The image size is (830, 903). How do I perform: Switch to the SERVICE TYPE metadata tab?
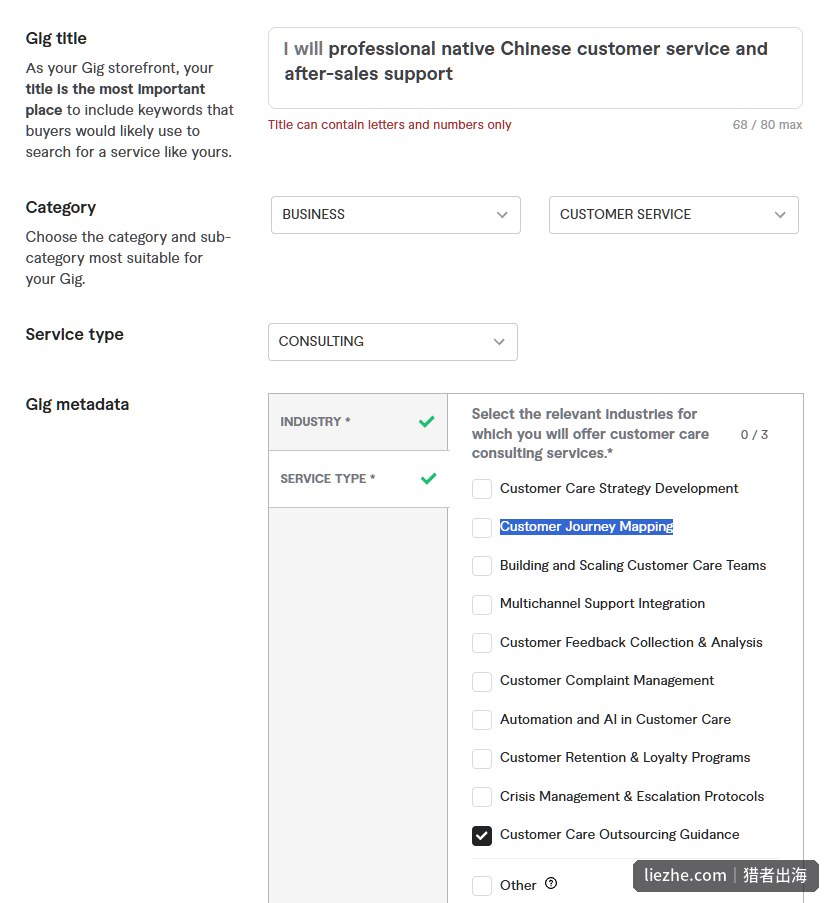click(358, 479)
